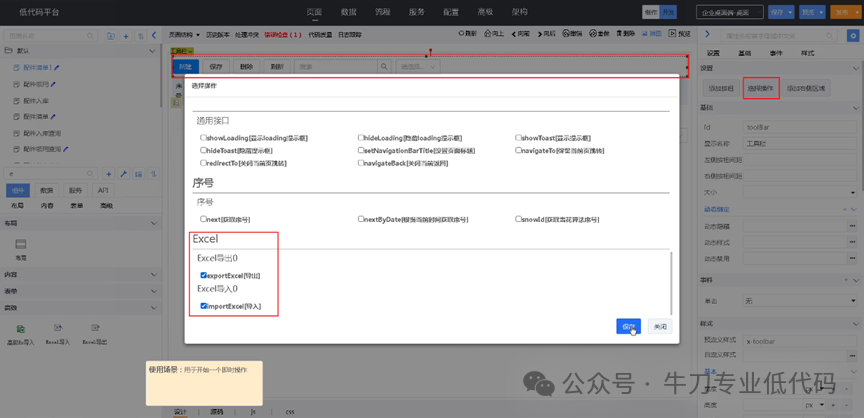Collapse the 默认 folder chevron in the page tree
Viewport: 864px width, 418px height.
(x=153, y=51)
